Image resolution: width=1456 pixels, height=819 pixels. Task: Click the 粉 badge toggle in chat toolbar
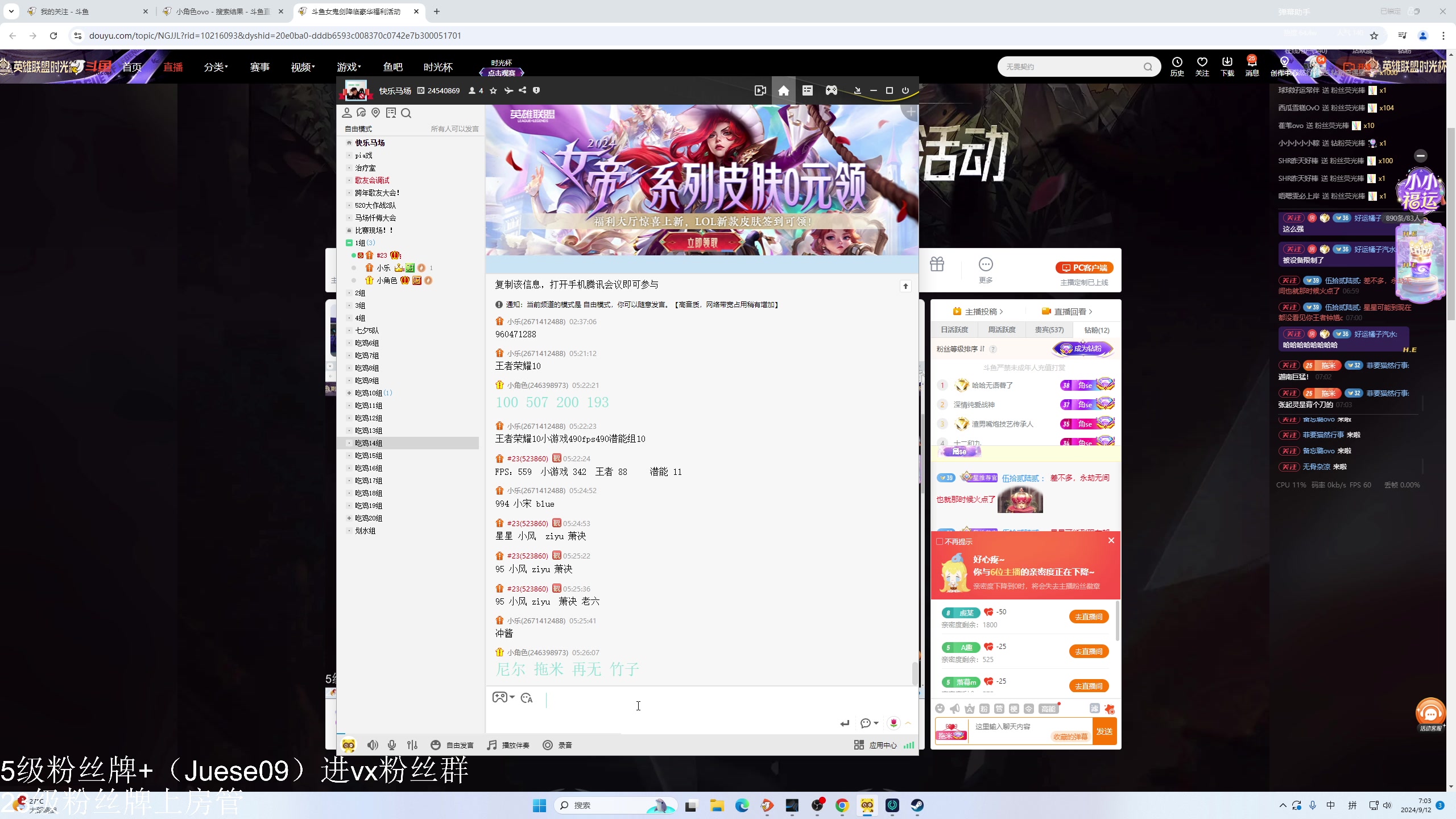pos(985,709)
